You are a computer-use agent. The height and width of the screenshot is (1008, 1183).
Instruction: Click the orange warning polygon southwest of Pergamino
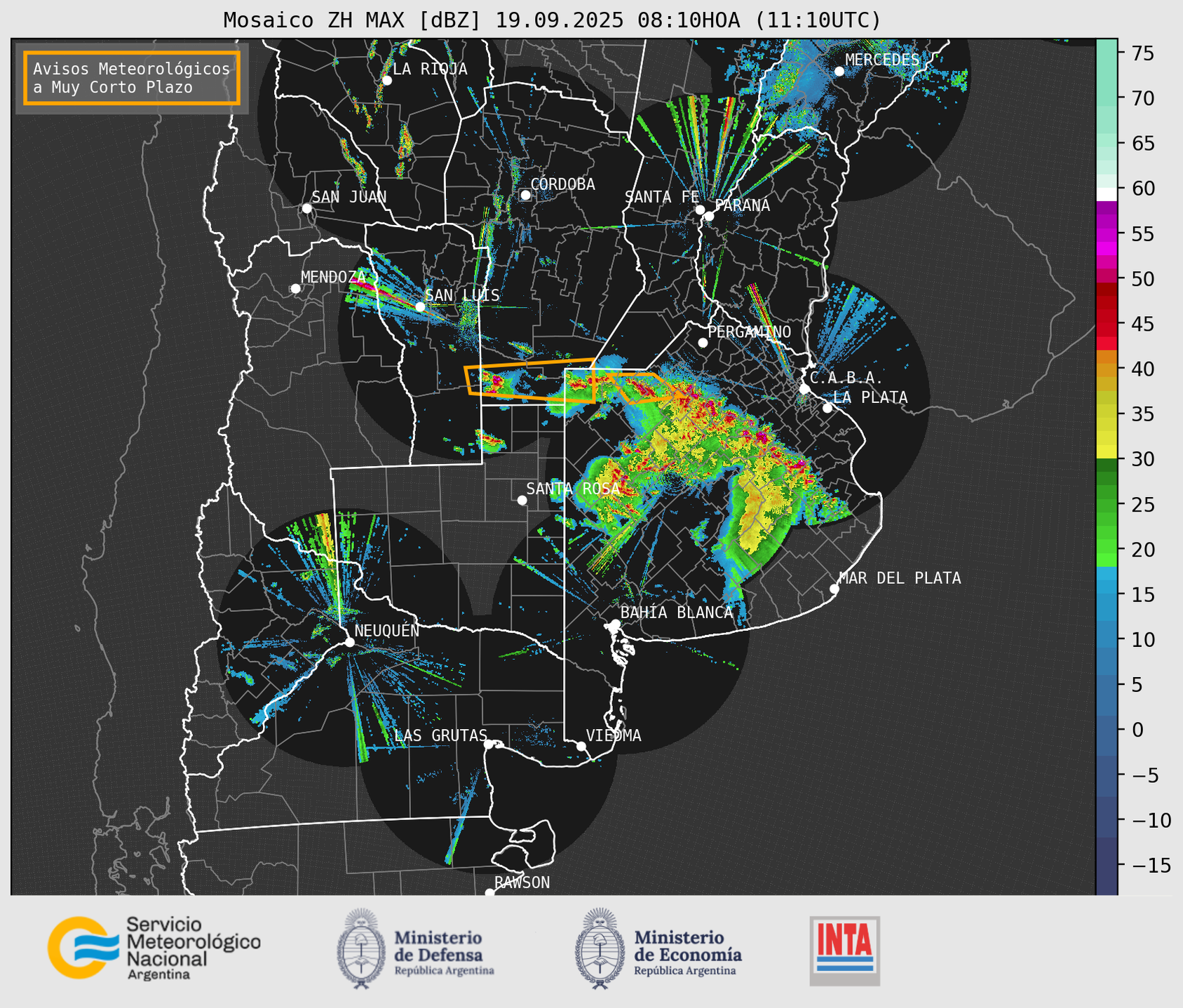click(644, 388)
